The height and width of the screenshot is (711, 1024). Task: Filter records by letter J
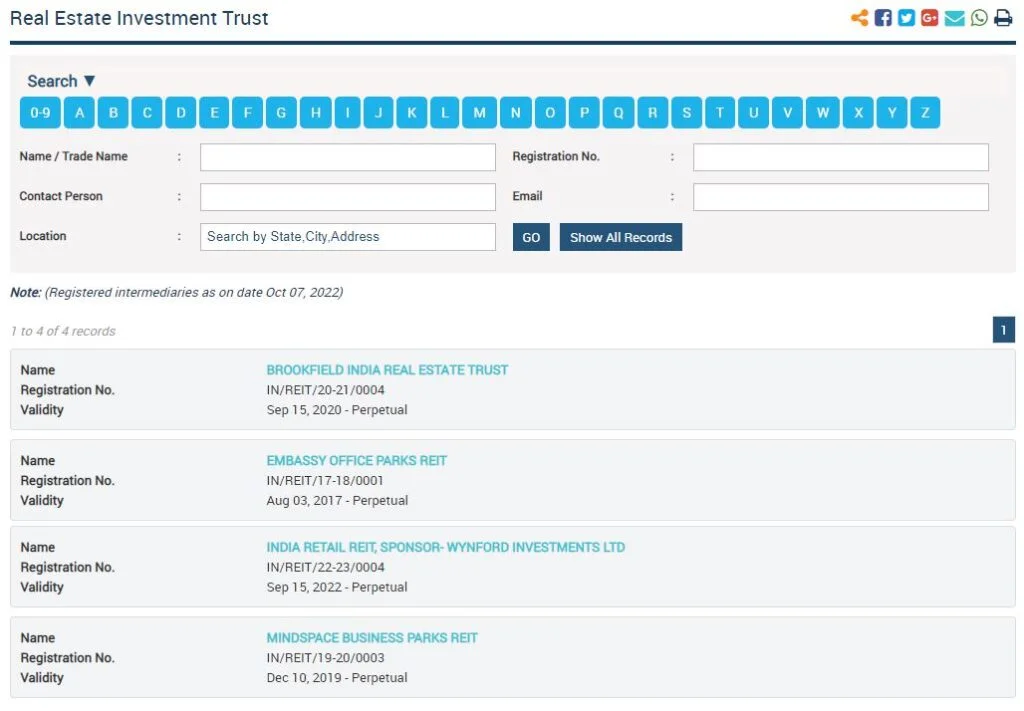pos(379,112)
